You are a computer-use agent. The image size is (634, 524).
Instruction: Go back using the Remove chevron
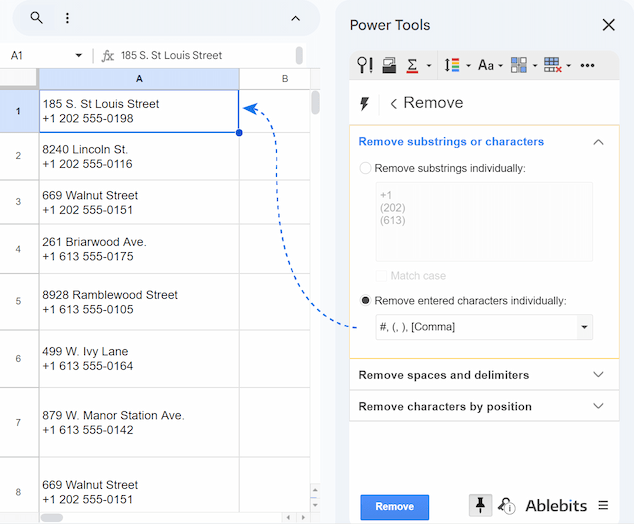pyautogui.click(x=393, y=104)
